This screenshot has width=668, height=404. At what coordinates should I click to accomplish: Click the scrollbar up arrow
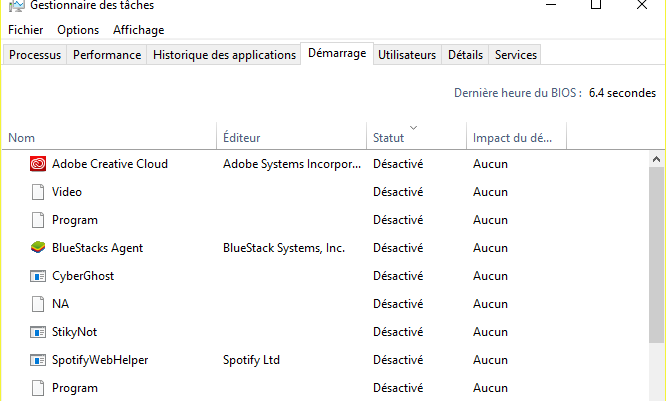(x=656, y=159)
